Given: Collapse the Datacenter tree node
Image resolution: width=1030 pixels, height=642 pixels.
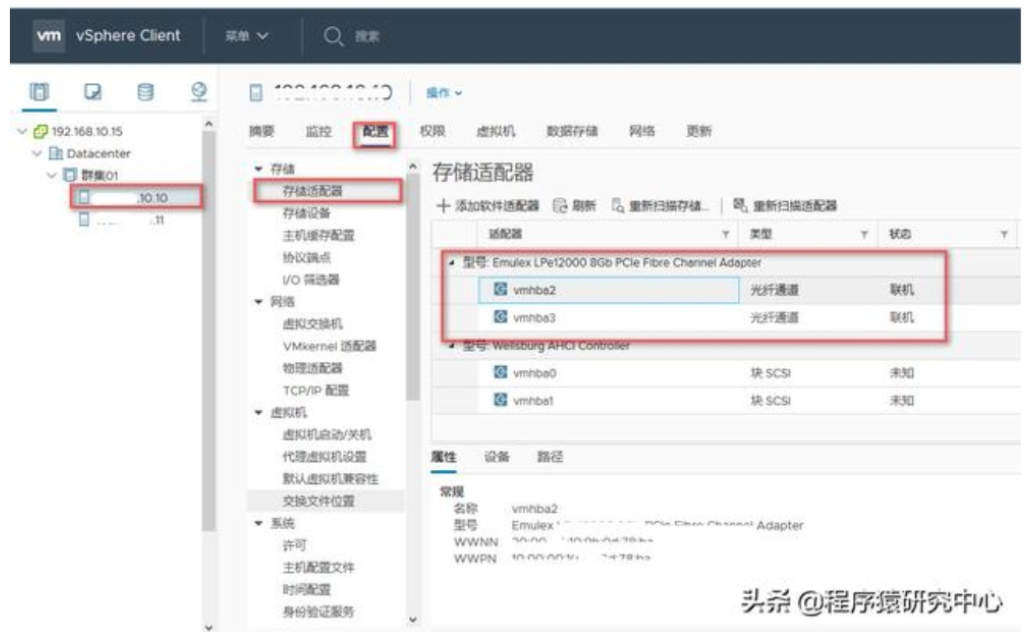Looking at the screenshot, I should point(37,153).
